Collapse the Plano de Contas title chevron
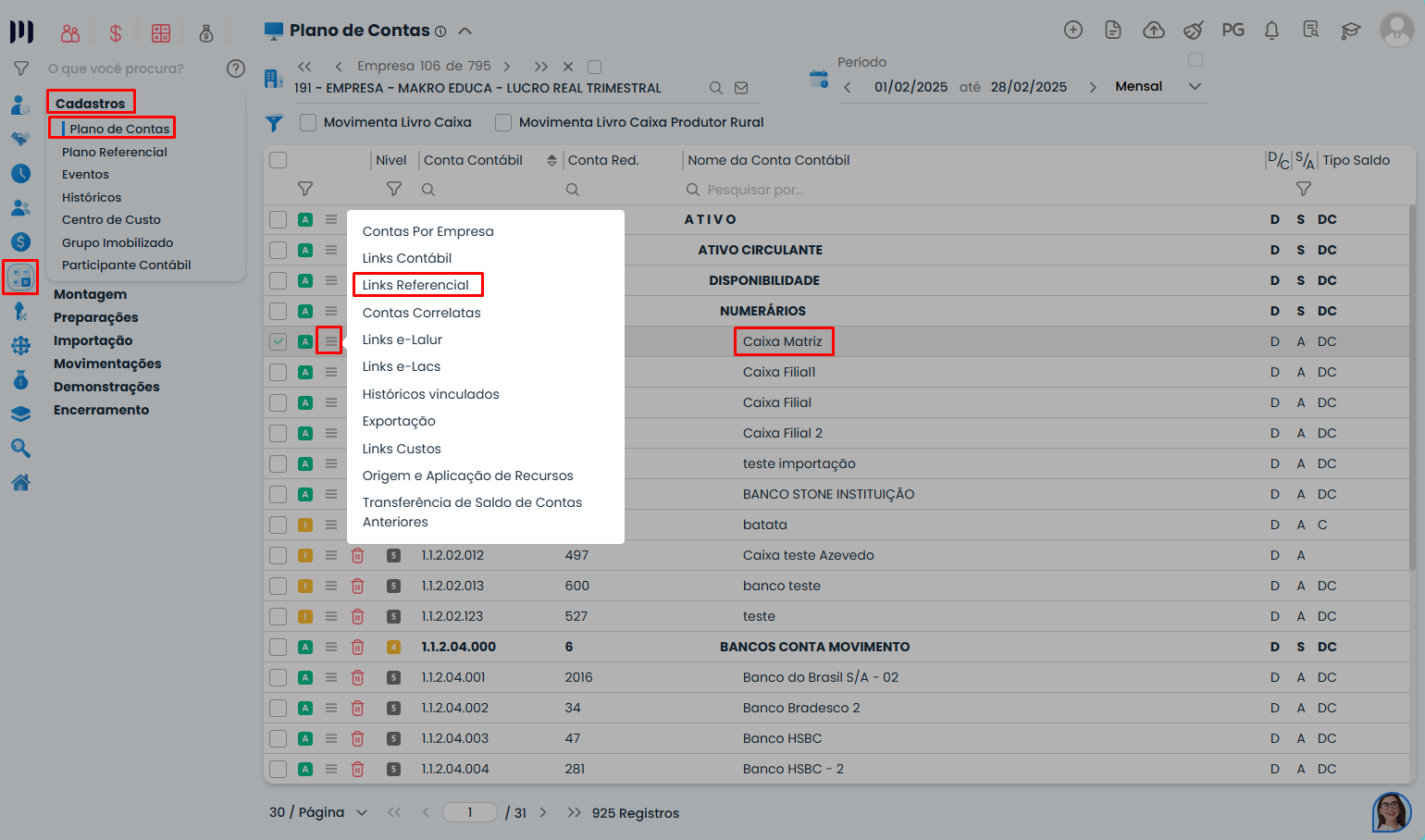The image size is (1425, 840). coord(465,31)
